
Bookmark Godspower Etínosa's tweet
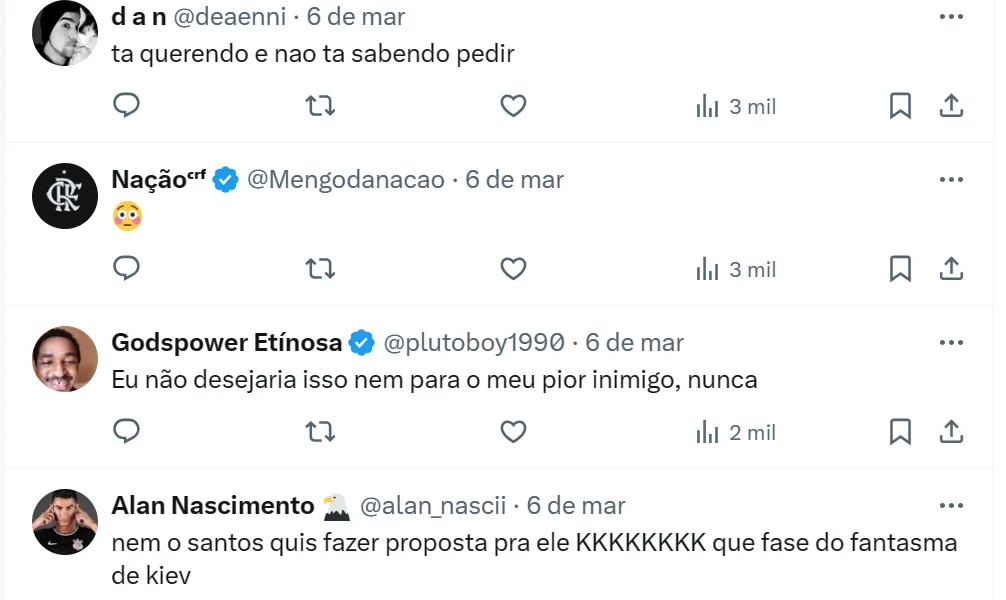pos(900,431)
